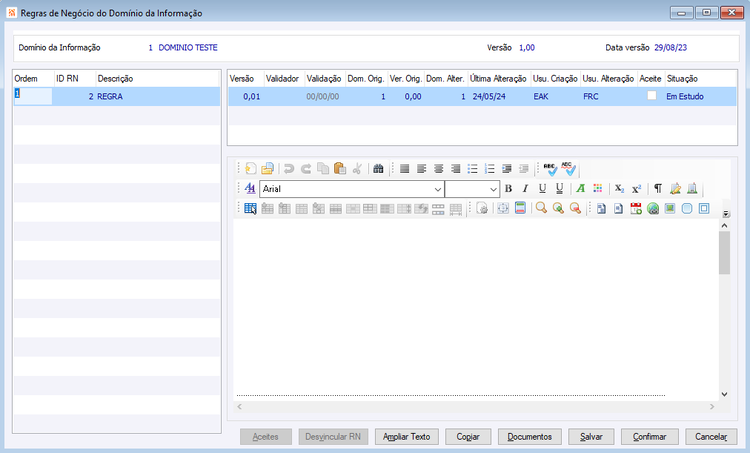Click the zoom out magnifier icon

tap(575, 208)
